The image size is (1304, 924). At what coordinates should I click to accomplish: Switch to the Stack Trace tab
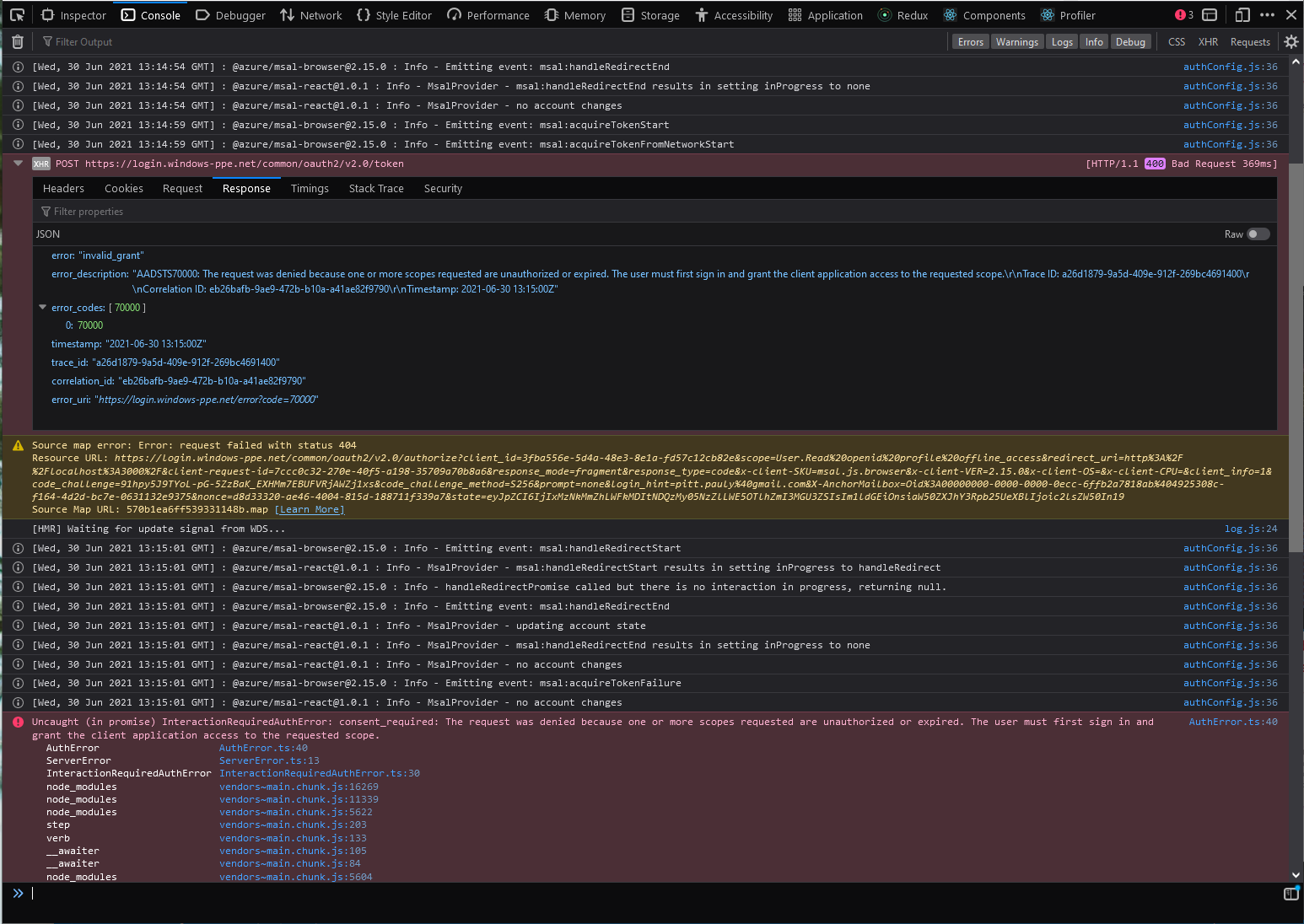(x=376, y=188)
